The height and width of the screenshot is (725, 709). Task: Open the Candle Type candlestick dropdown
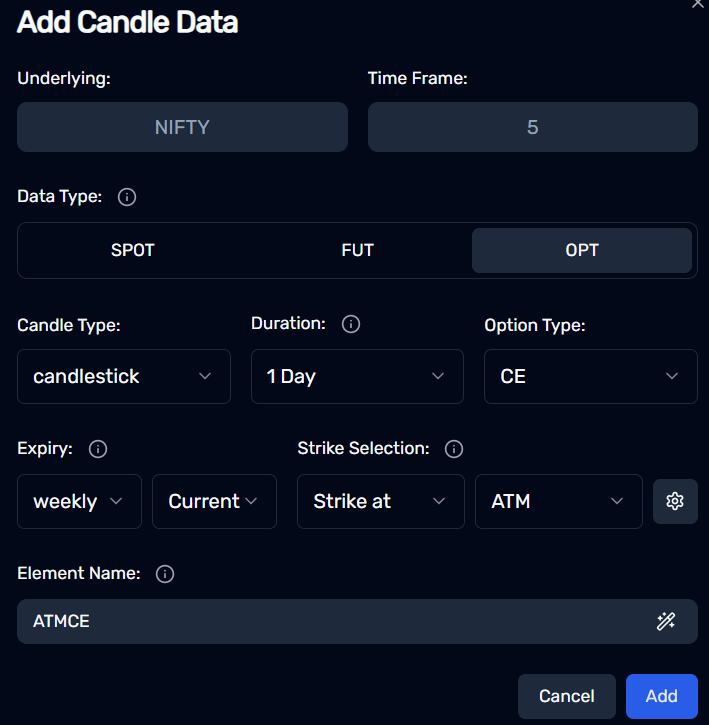pos(124,376)
